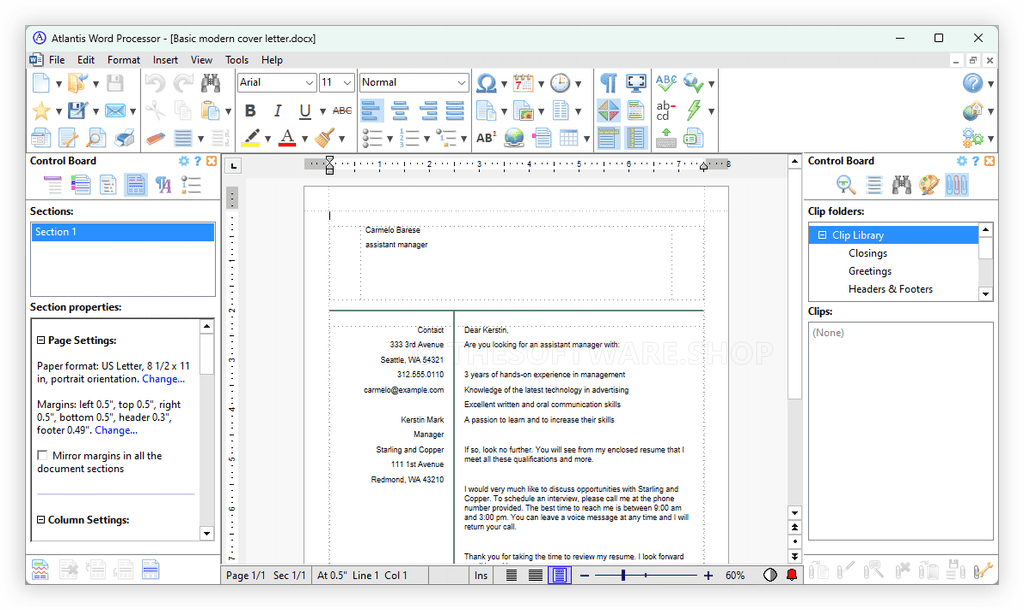
Task: Click the Fullscreen monitor icon
Action: tap(636, 83)
